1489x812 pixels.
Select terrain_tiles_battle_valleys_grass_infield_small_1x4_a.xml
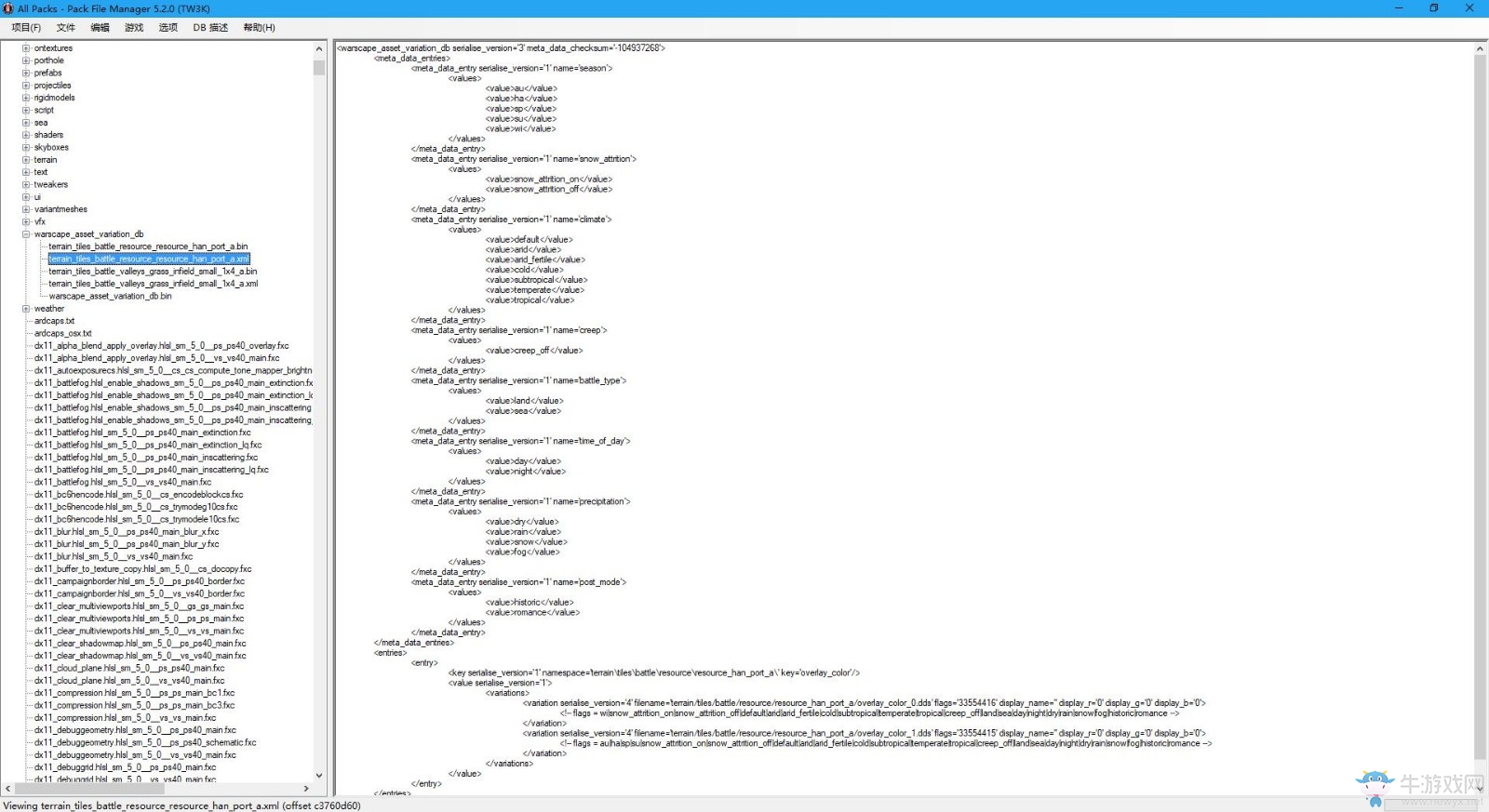(154, 284)
